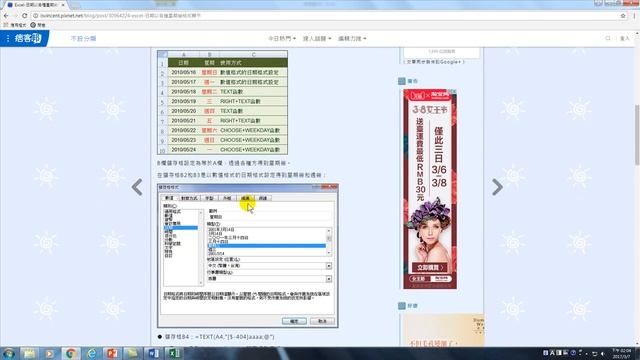640x360 pixels.
Task: Open the Windows Start menu
Action: 9,353
